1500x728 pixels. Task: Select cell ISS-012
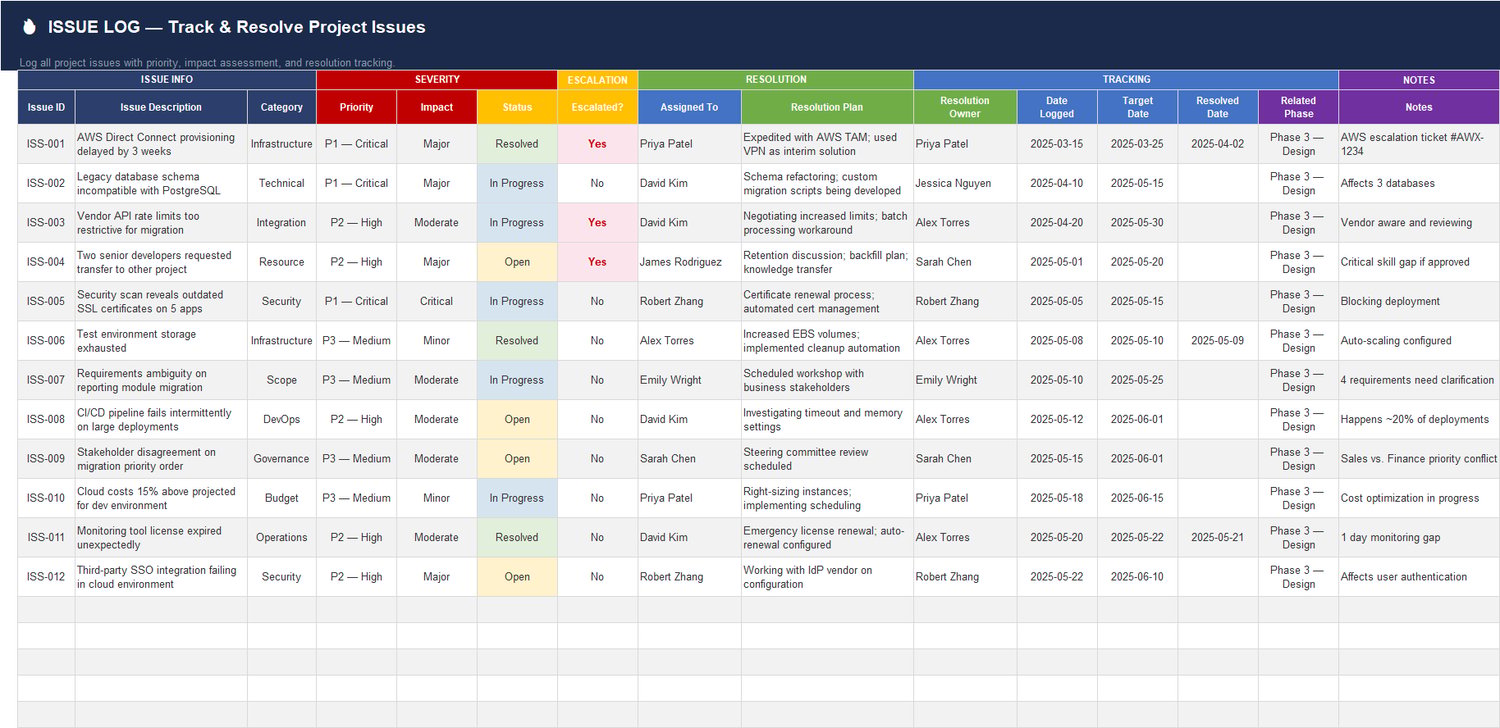click(x=47, y=577)
